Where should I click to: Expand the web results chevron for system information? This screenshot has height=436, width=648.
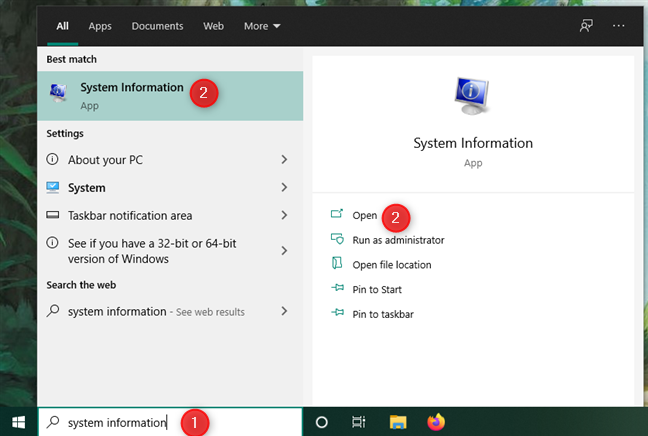(x=284, y=311)
